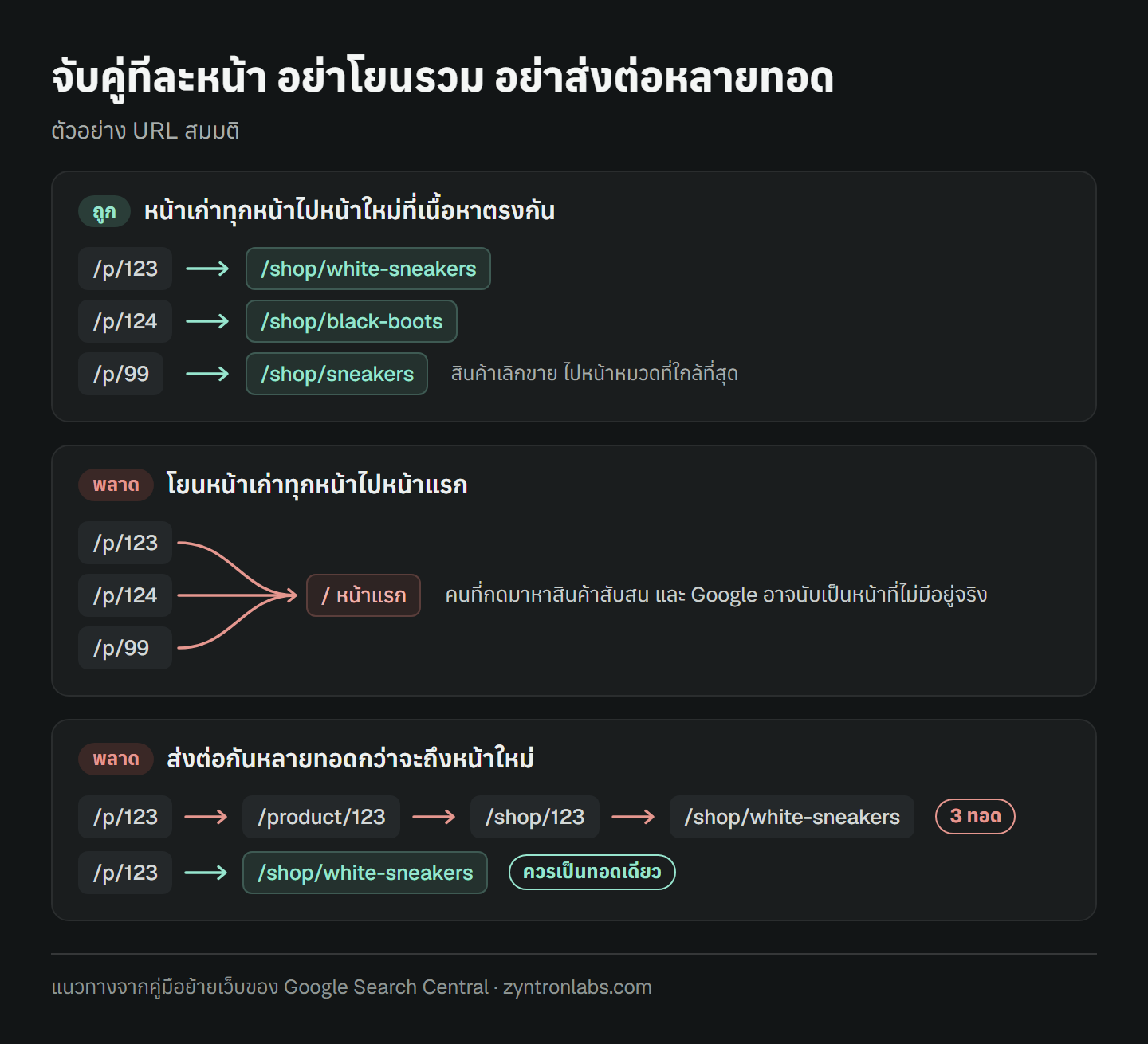Image resolution: width=1148 pixels, height=1044 pixels.
Task: Click footer text mentioning Google Search Central
Action: (x=352, y=987)
